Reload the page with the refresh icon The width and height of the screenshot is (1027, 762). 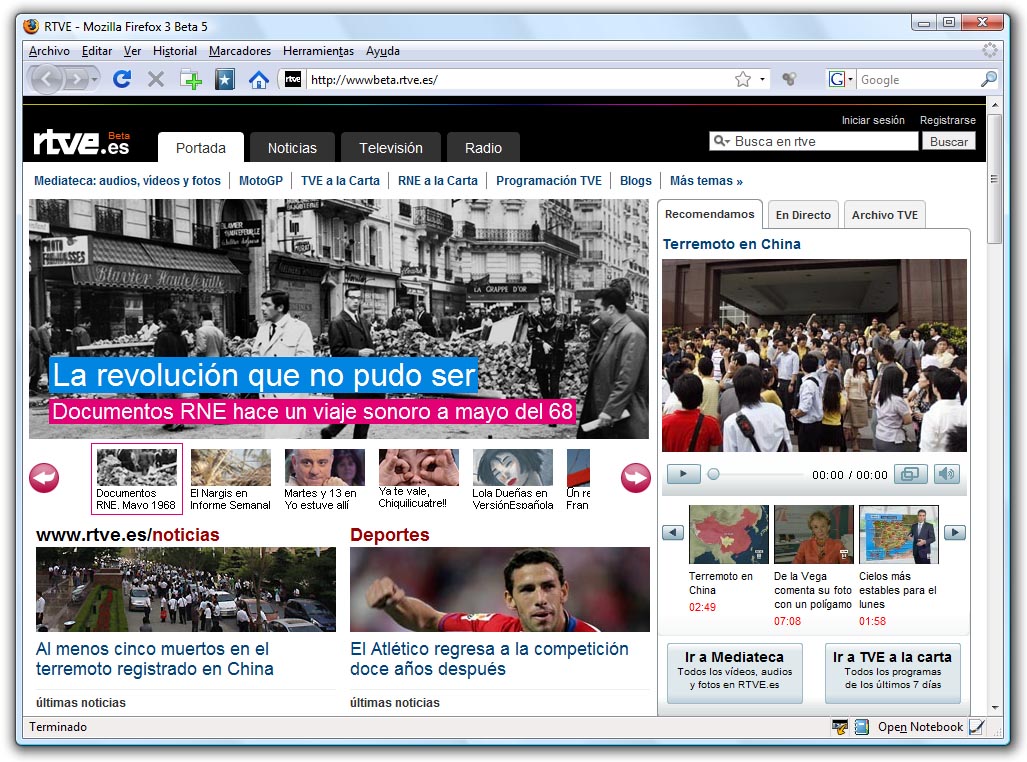(122, 80)
